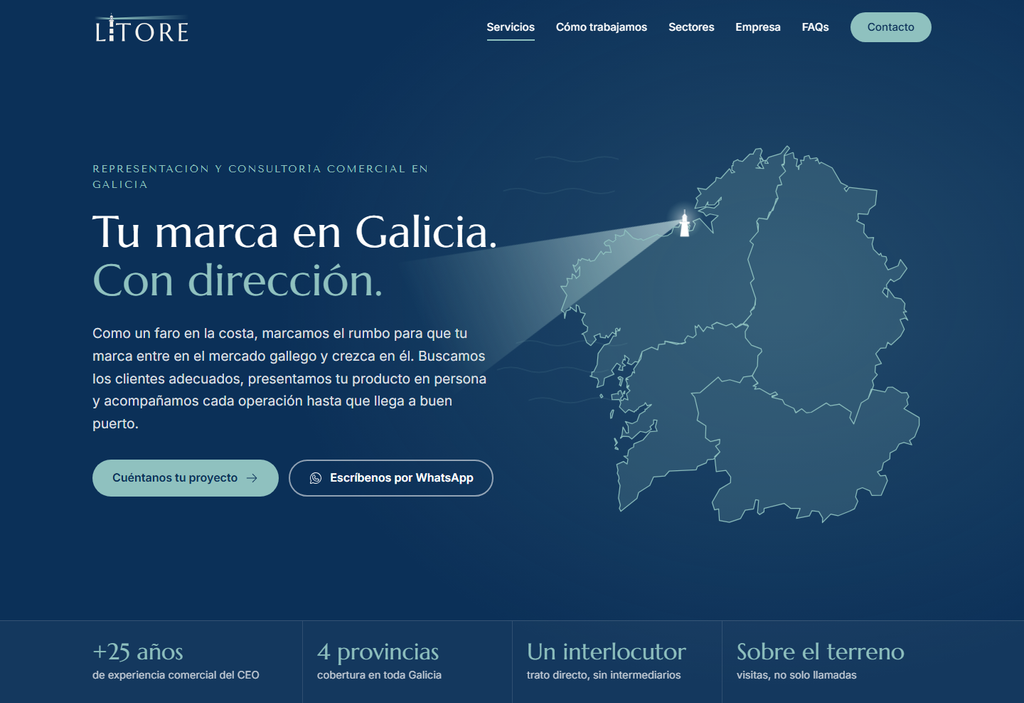Click "visitas, no solo llamadas" caption
The image size is (1024, 703).
pos(797,675)
